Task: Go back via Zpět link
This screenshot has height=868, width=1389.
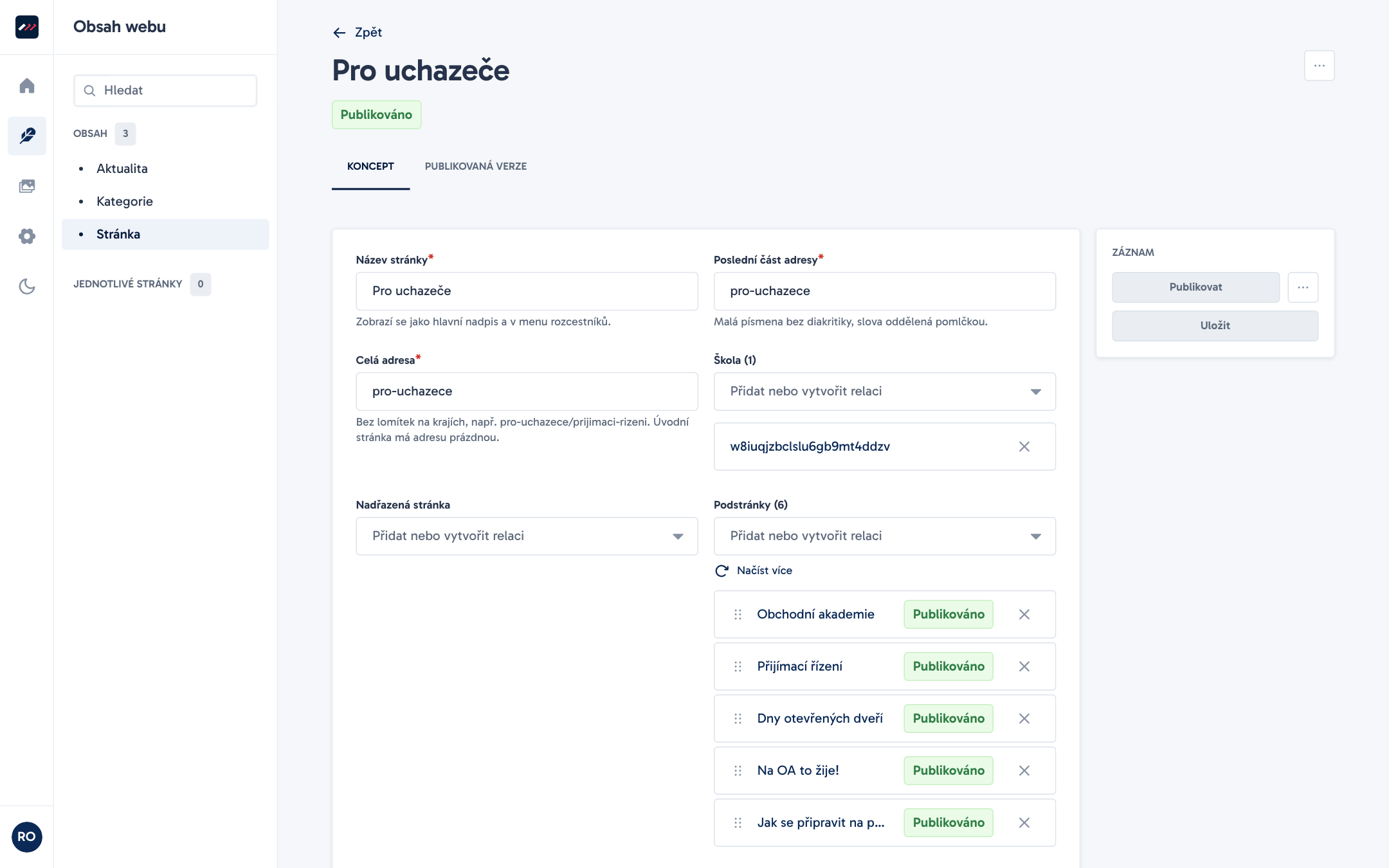Action: click(x=368, y=32)
